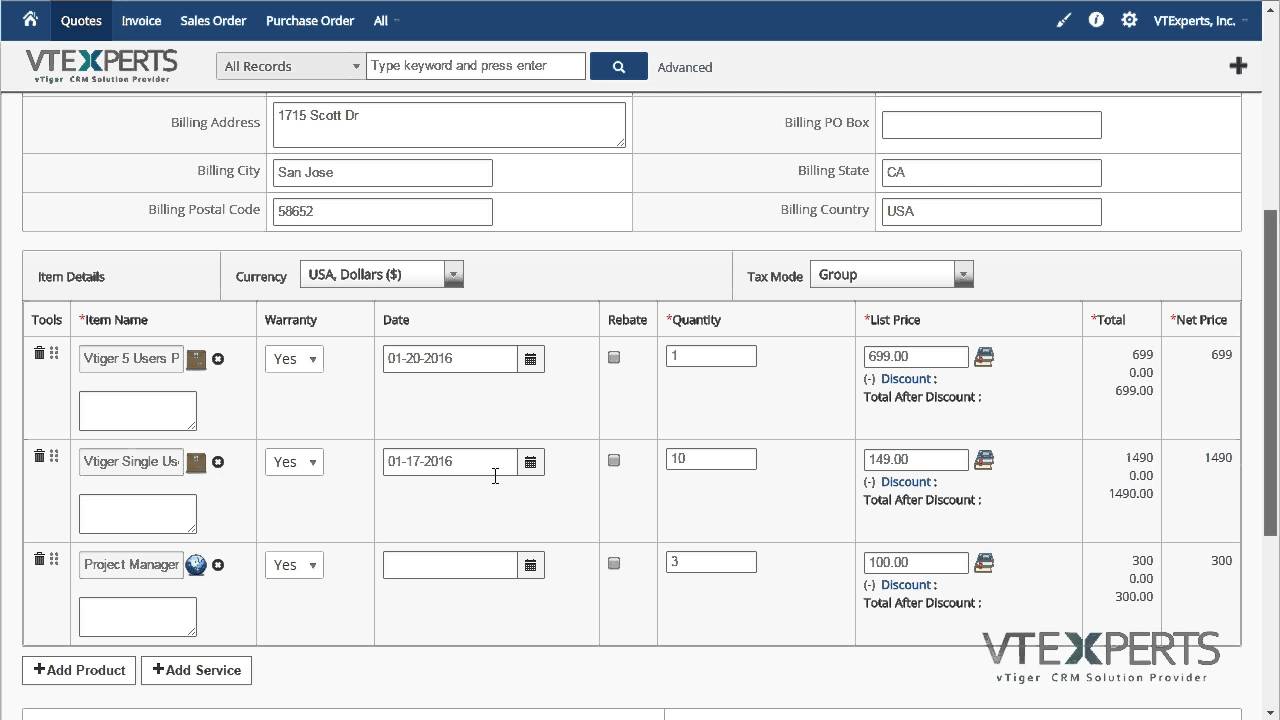This screenshot has width=1280, height=720.
Task: Grab drag handle of Vtiger Single User row
Action: [54, 456]
